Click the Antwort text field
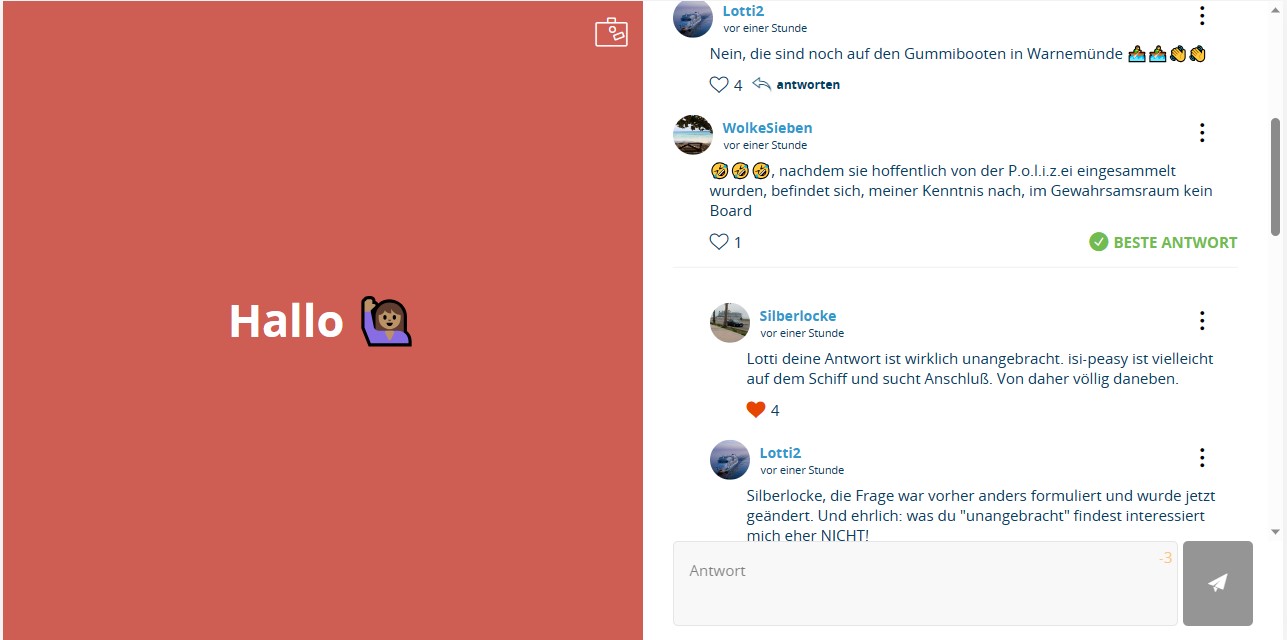This screenshot has height=640, width=1287. 925,583
